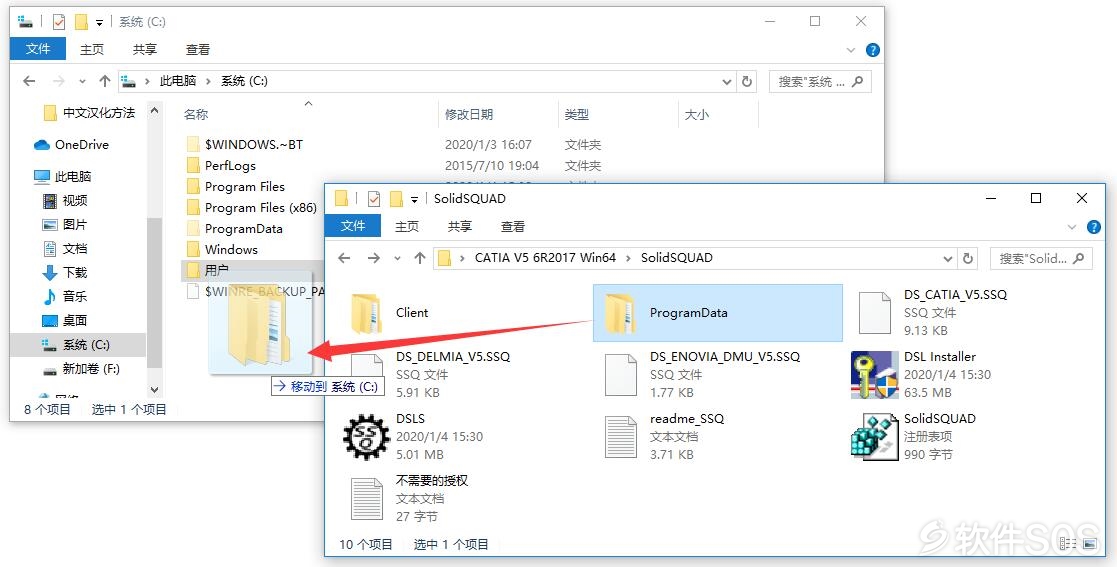Expand the ribbon in SolidSQUAD window
This screenshot has width=1117, height=567.
point(1072,227)
